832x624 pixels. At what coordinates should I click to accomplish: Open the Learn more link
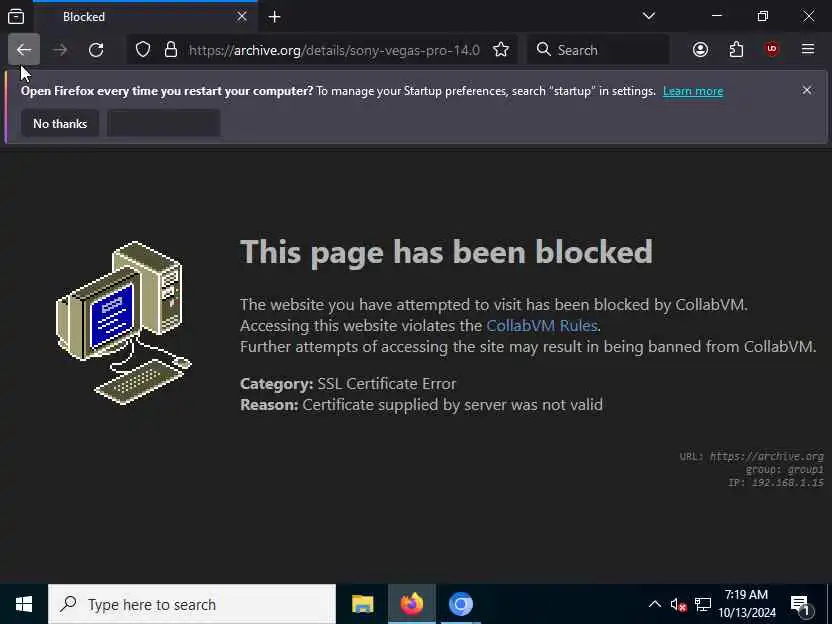[693, 91]
